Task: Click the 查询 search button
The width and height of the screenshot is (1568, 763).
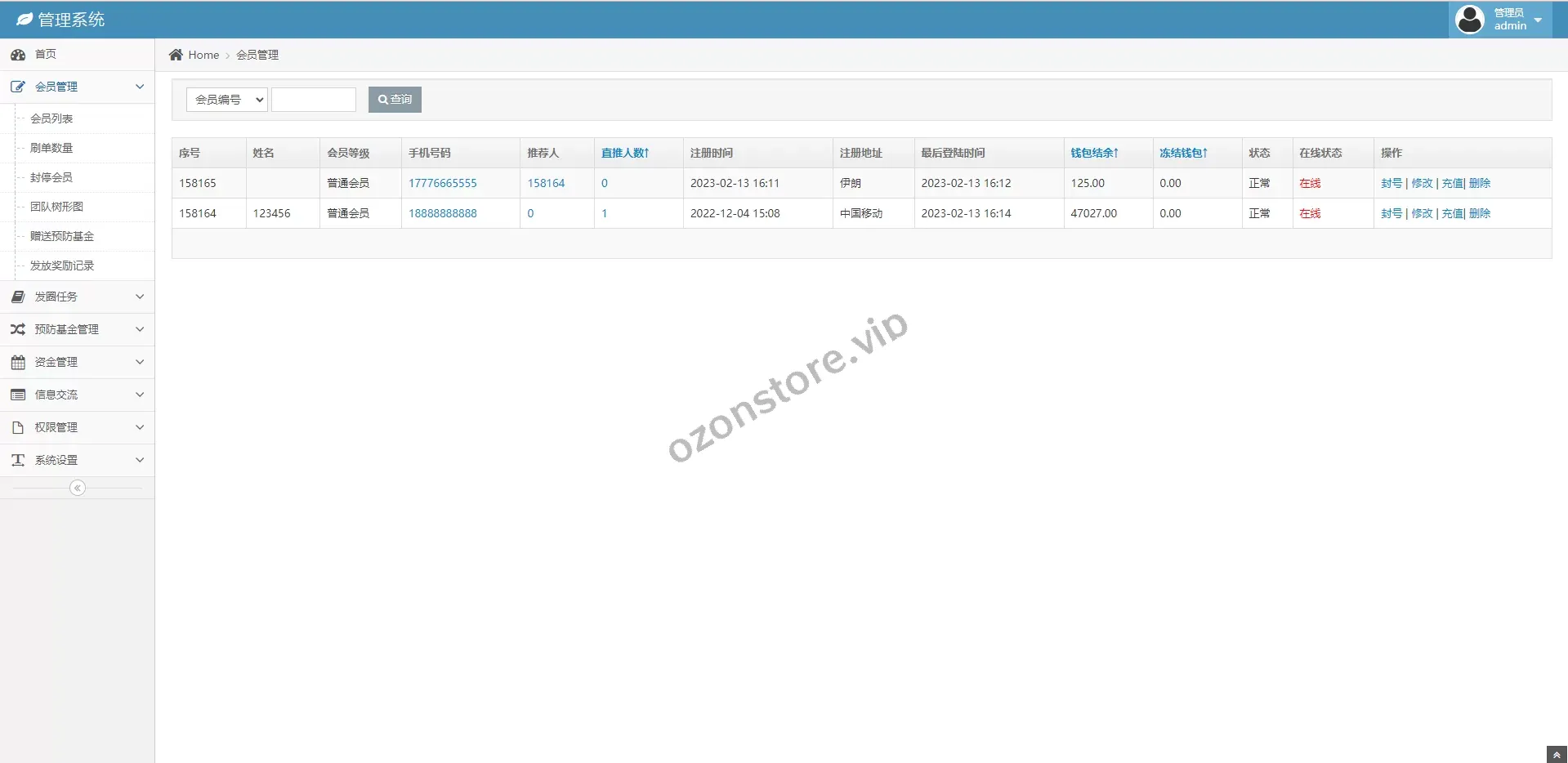Action: (x=395, y=100)
